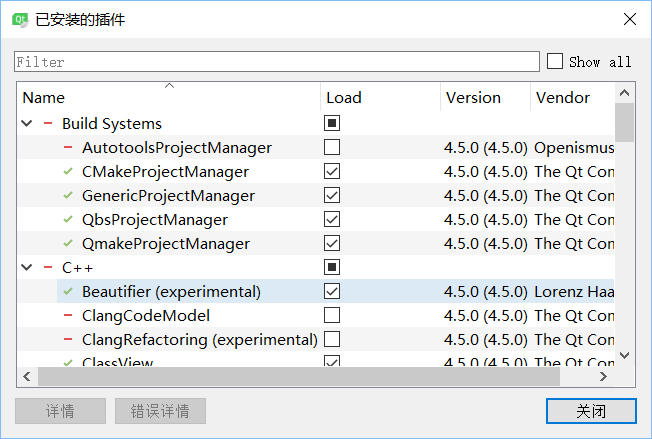Click the Filter input field
The image size is (652, 439).
pyautogui.click(x=276, y=62)
